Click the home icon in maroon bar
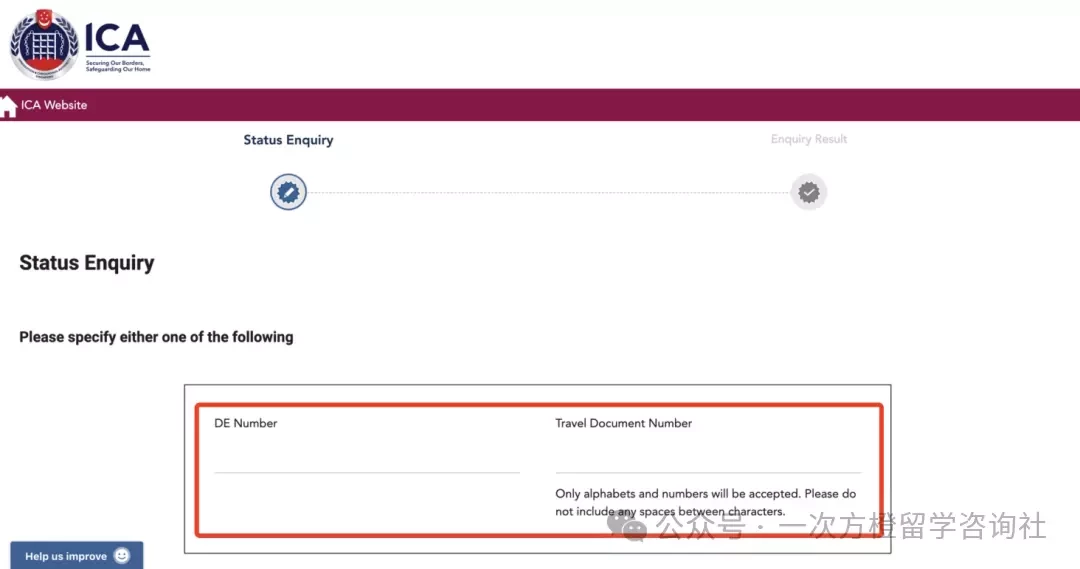Image resolution: width=1080 pixels, height=569 pixels. pos(8,106)
